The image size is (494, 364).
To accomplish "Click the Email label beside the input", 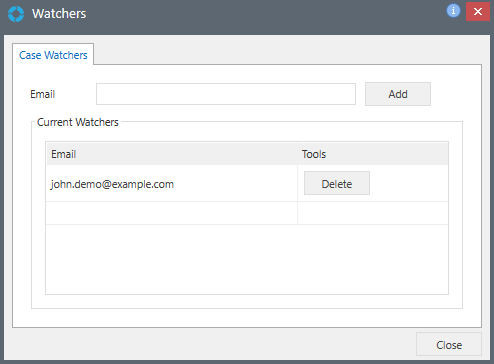I will 42,94.
